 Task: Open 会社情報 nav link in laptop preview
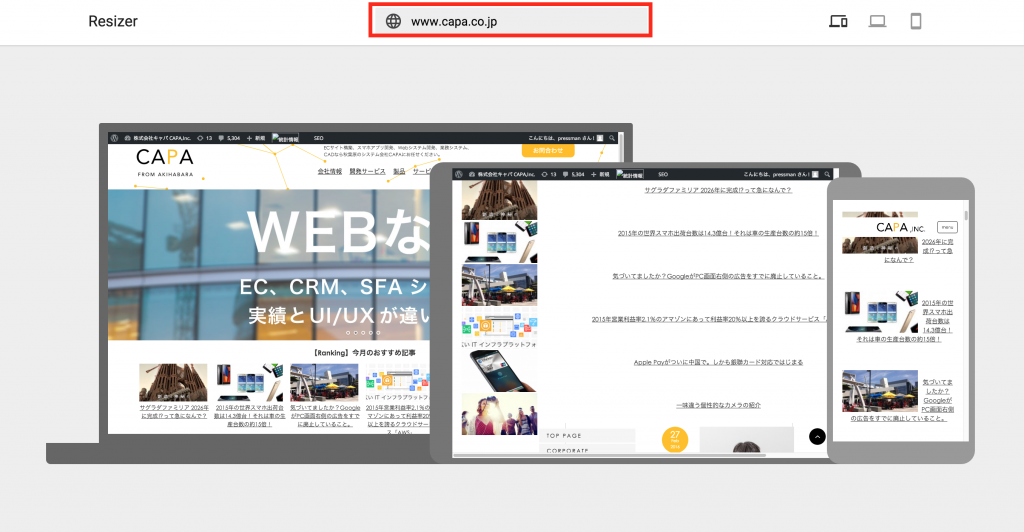330,171
